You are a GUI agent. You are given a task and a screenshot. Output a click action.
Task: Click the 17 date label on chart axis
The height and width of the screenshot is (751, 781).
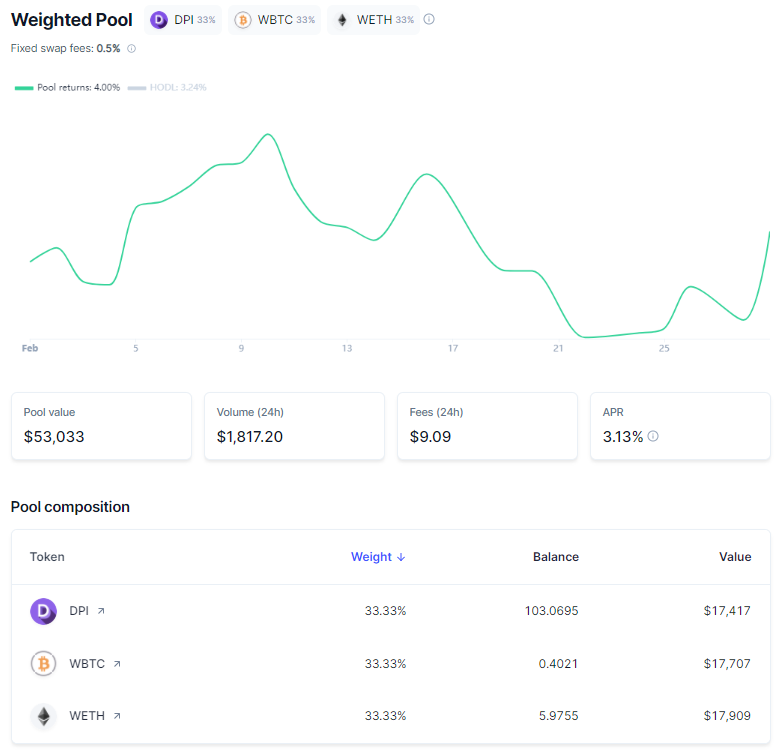point(453,348)
